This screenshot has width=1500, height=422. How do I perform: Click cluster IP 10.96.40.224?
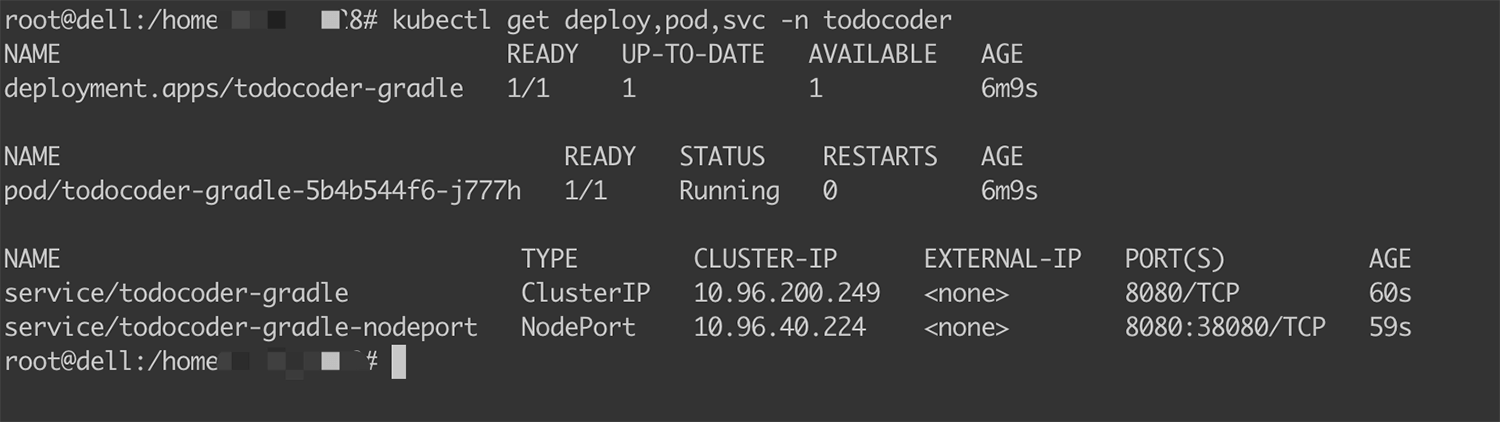point(780,327)
